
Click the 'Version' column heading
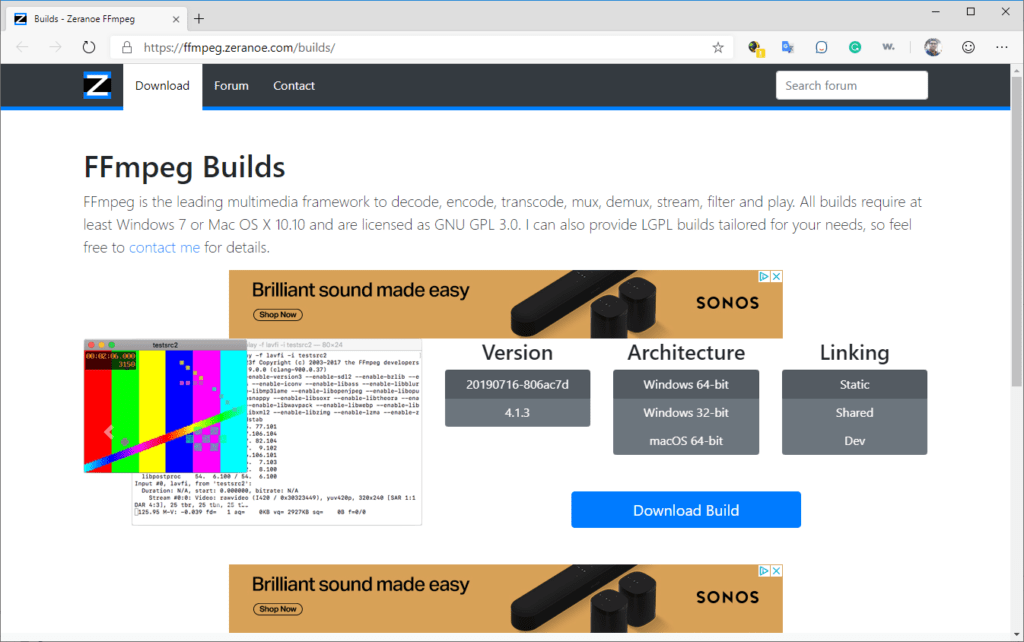click(517, 353)
